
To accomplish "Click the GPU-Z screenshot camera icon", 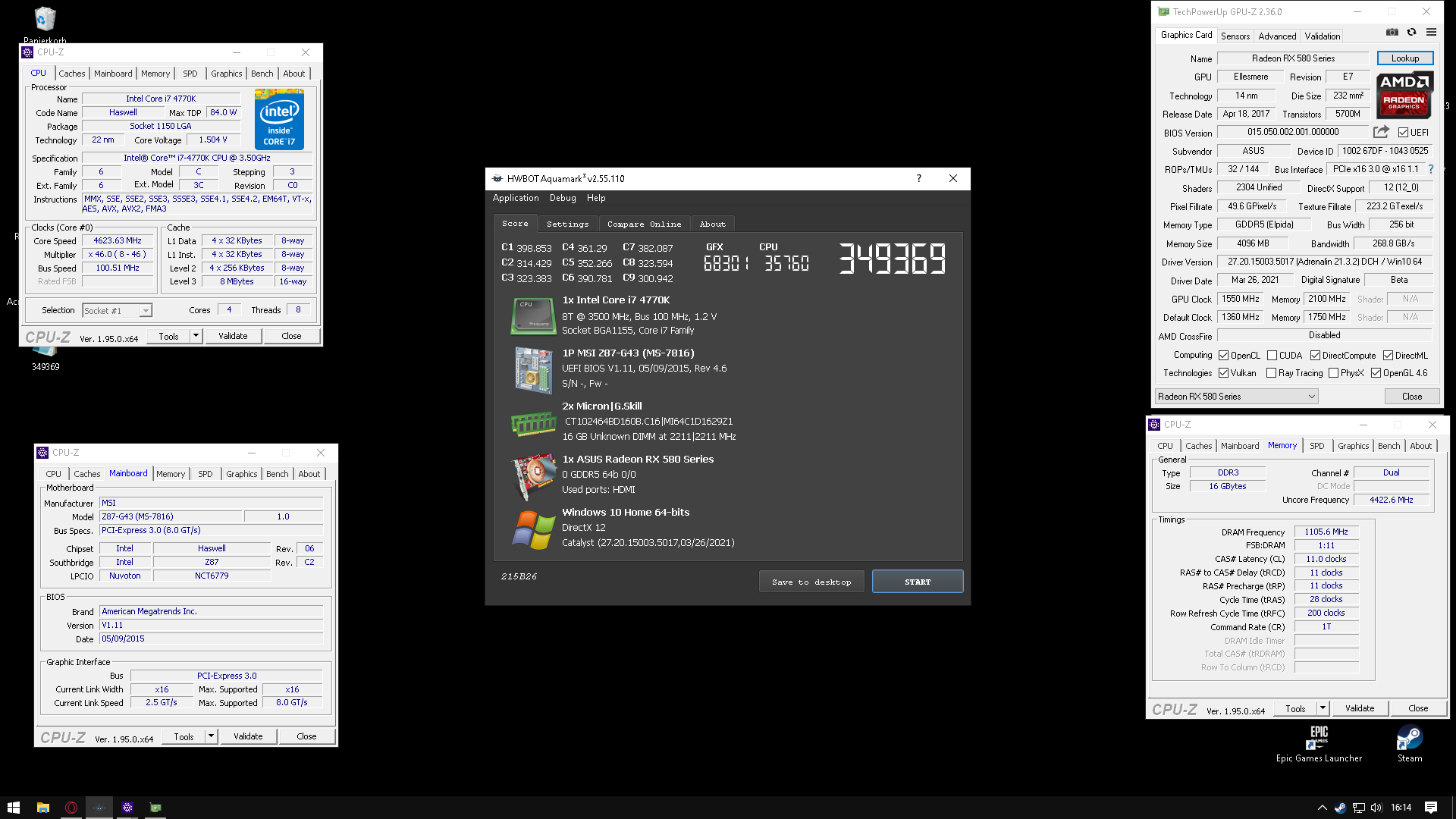I will [1392, 33].
